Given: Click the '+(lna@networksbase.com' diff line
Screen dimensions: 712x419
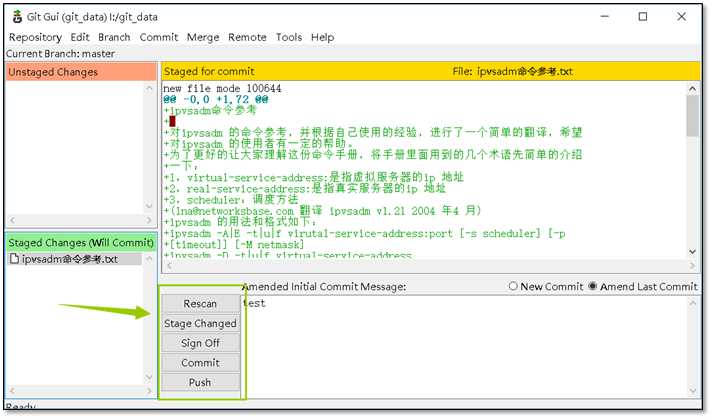Looking at the screenshot, I should coord(322,211).
